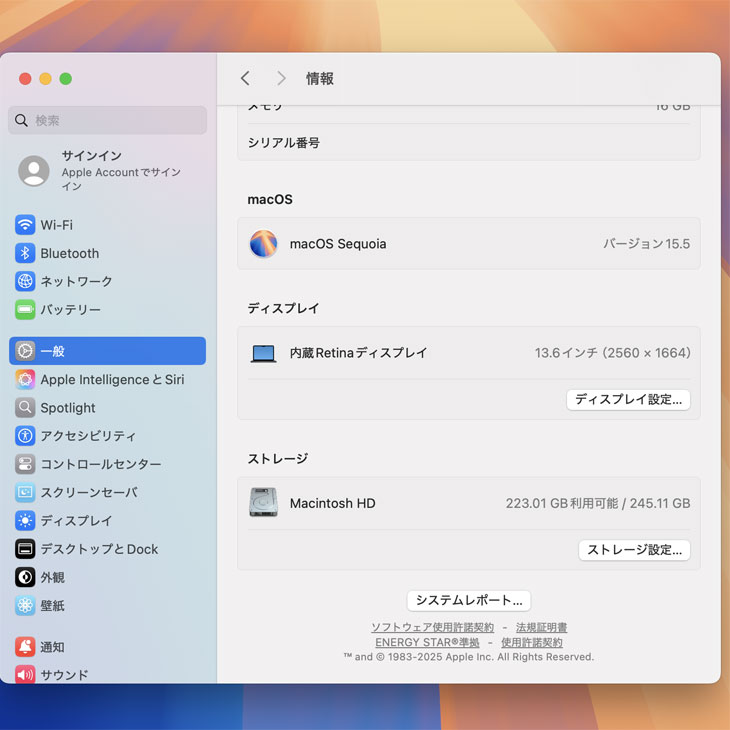This screenshot has width=730, height=730.
Task: Open the 使用許諾契約 link
Action: click(532, 642)
